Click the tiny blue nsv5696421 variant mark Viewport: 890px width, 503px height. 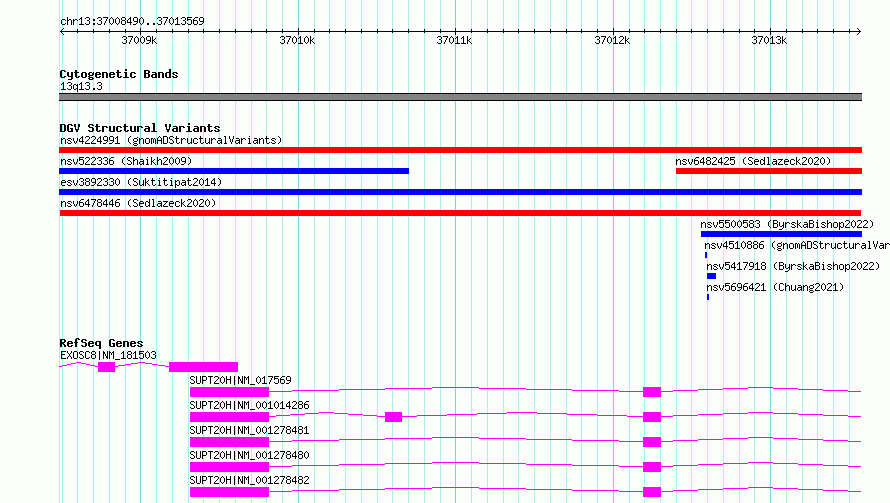tap(708, 297)
